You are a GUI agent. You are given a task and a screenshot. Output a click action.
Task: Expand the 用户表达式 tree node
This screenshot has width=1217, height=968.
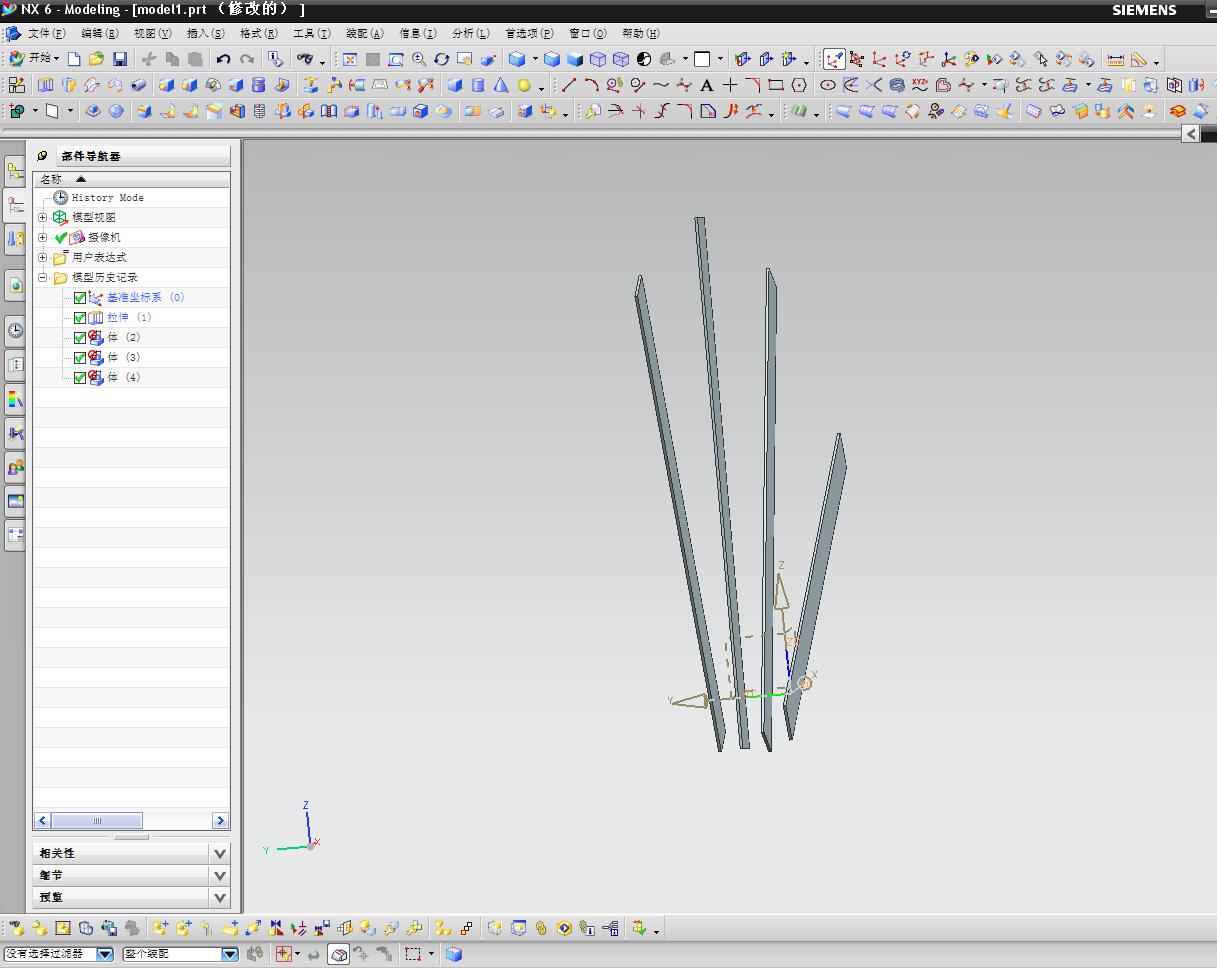coord(43,257)
